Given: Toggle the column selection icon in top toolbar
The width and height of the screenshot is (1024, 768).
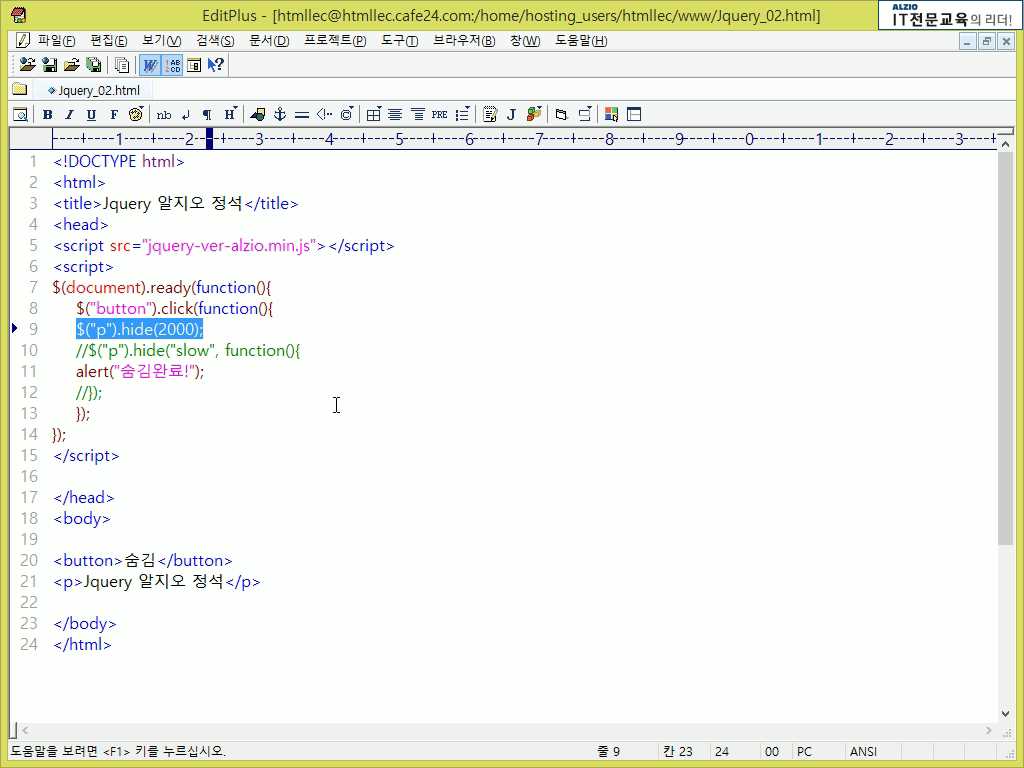Looking at the screenshot, I should click(194, 65).
